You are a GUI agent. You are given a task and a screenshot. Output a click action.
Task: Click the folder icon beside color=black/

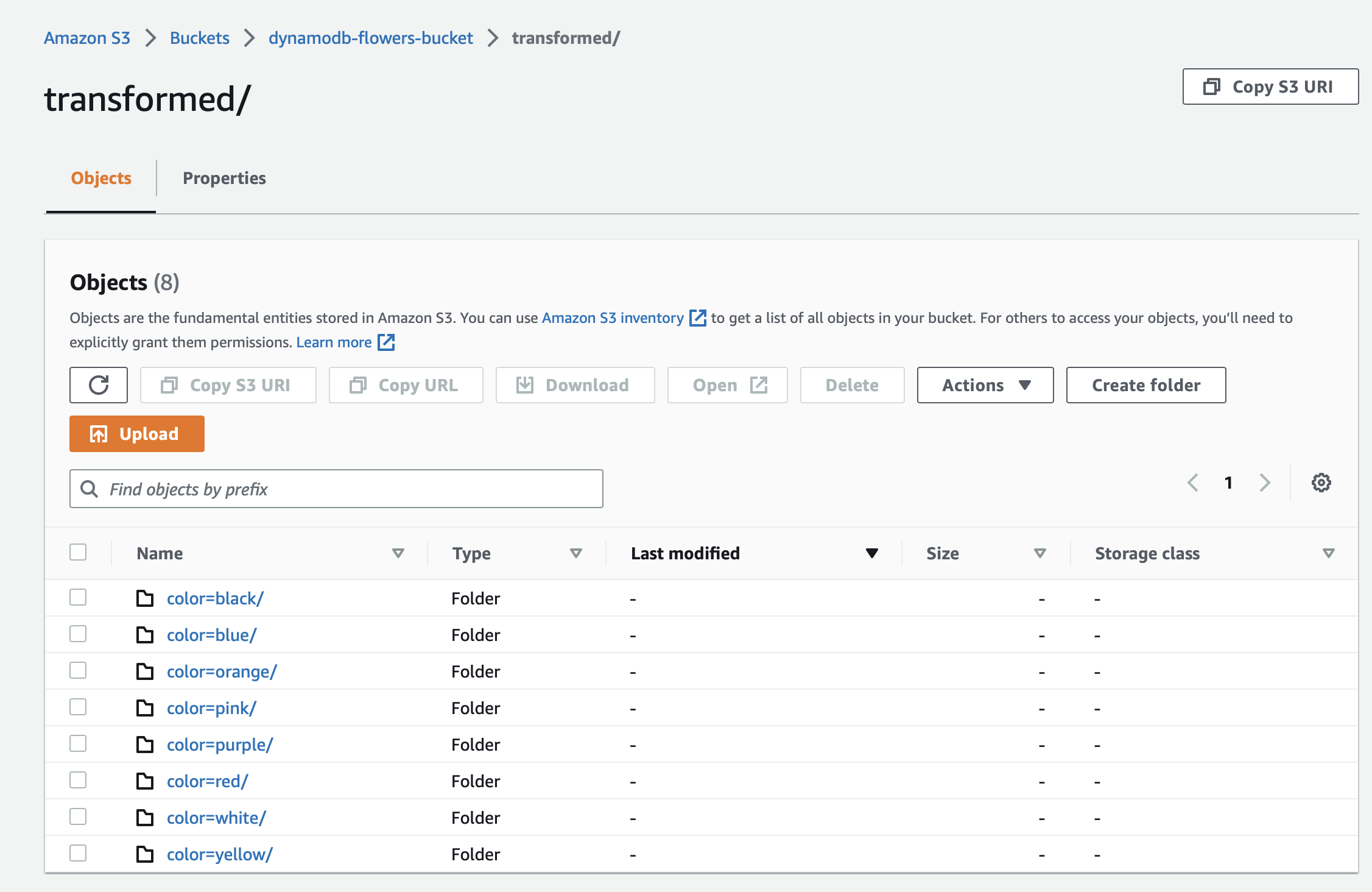pyautogui.click(x=145, y=598)
